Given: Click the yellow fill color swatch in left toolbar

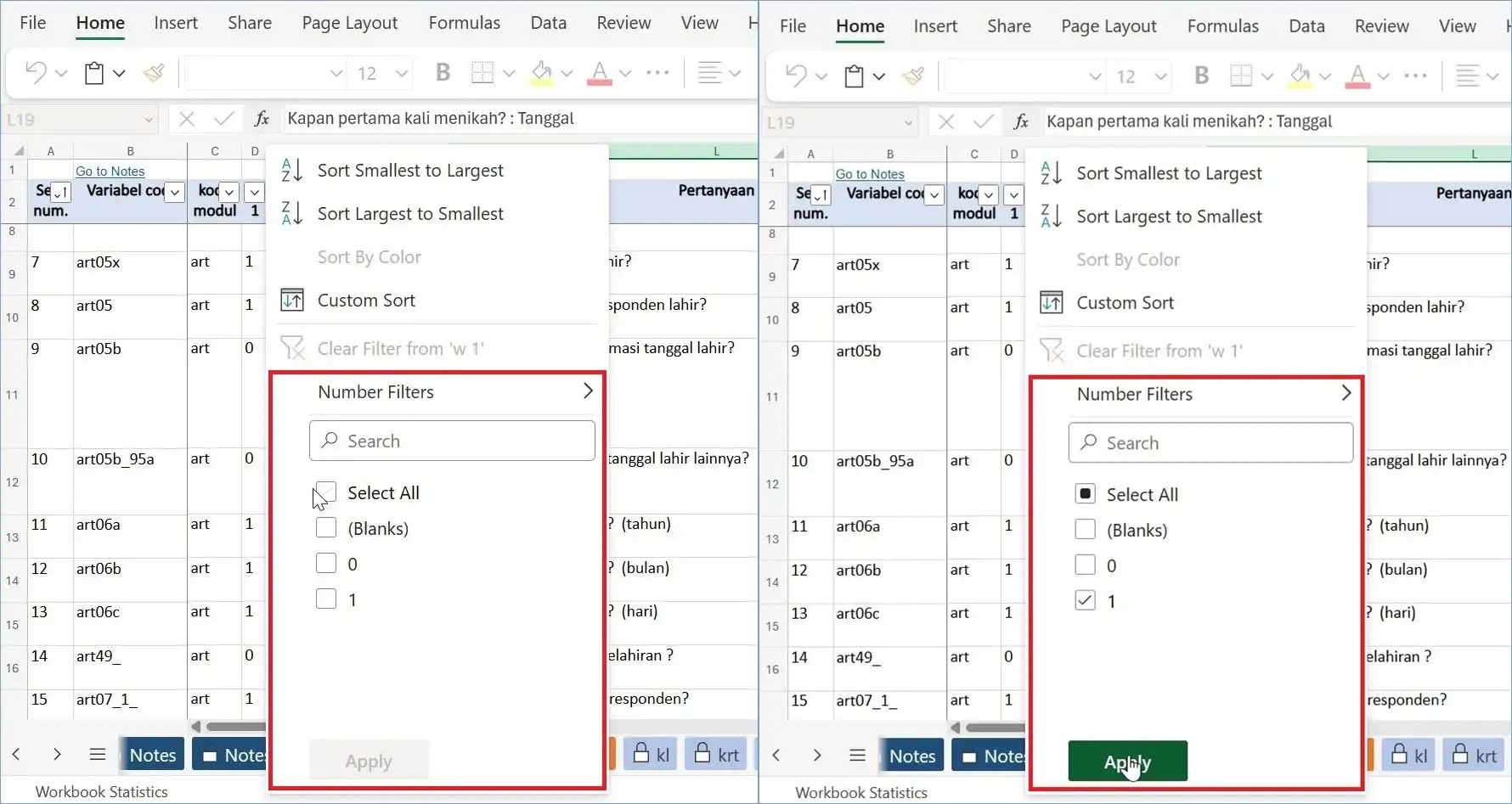Looking at the screenshot, I should 541,73.
